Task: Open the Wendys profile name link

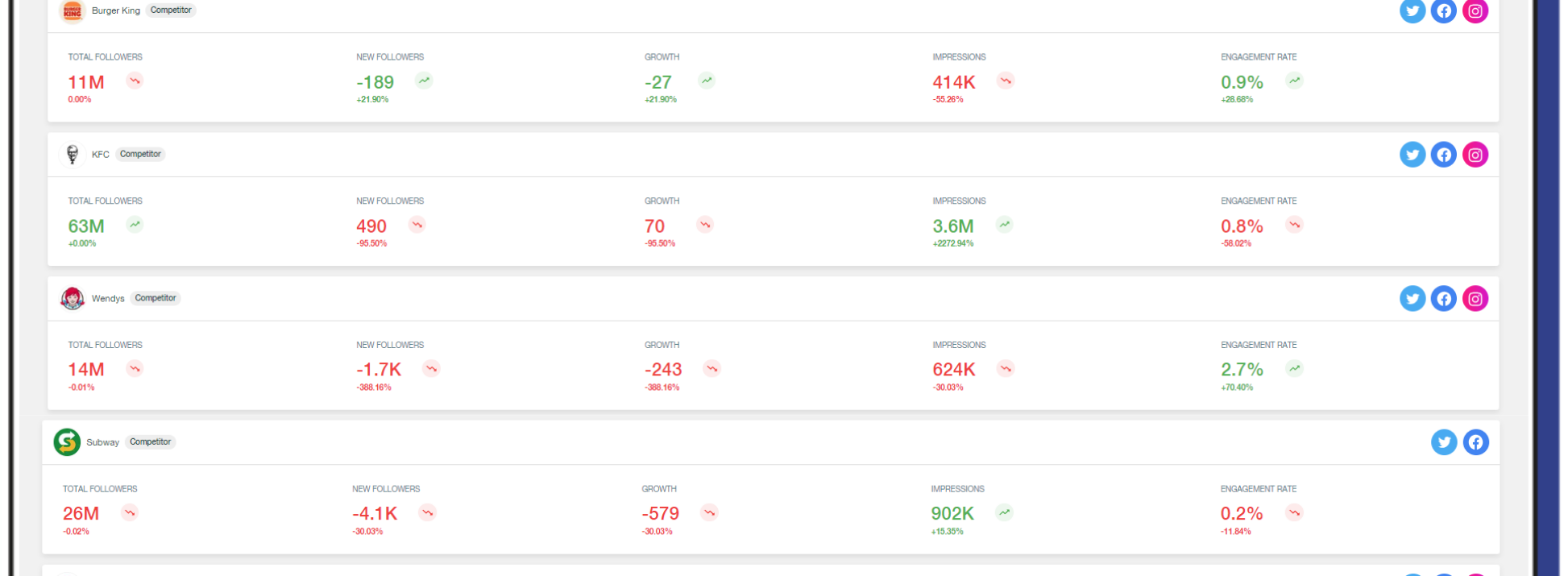Action: (x=108, y=299)
